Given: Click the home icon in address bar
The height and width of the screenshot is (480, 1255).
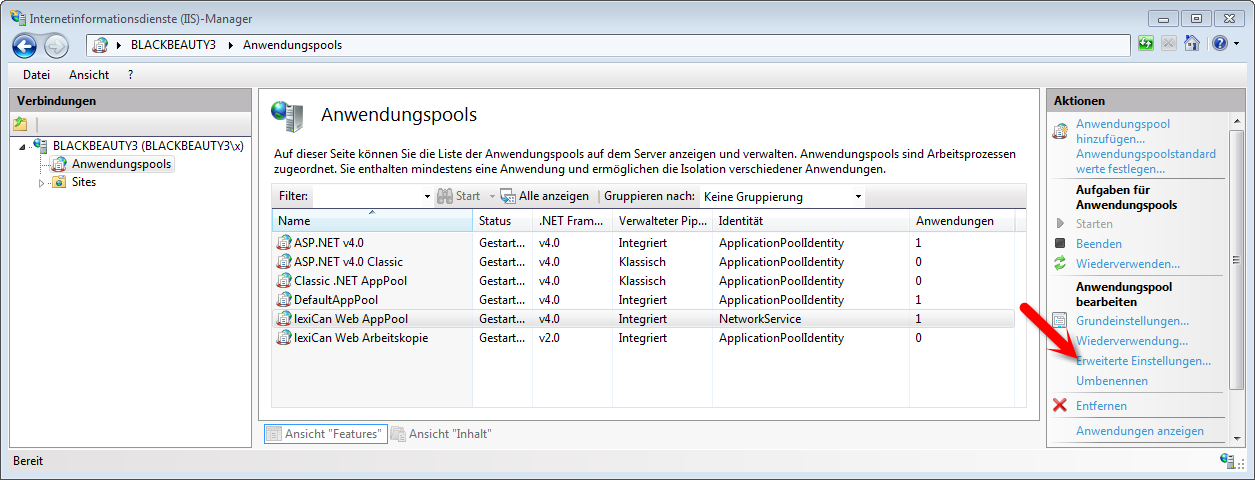Looking at the screenshot, I should (x=1191, y=44).
